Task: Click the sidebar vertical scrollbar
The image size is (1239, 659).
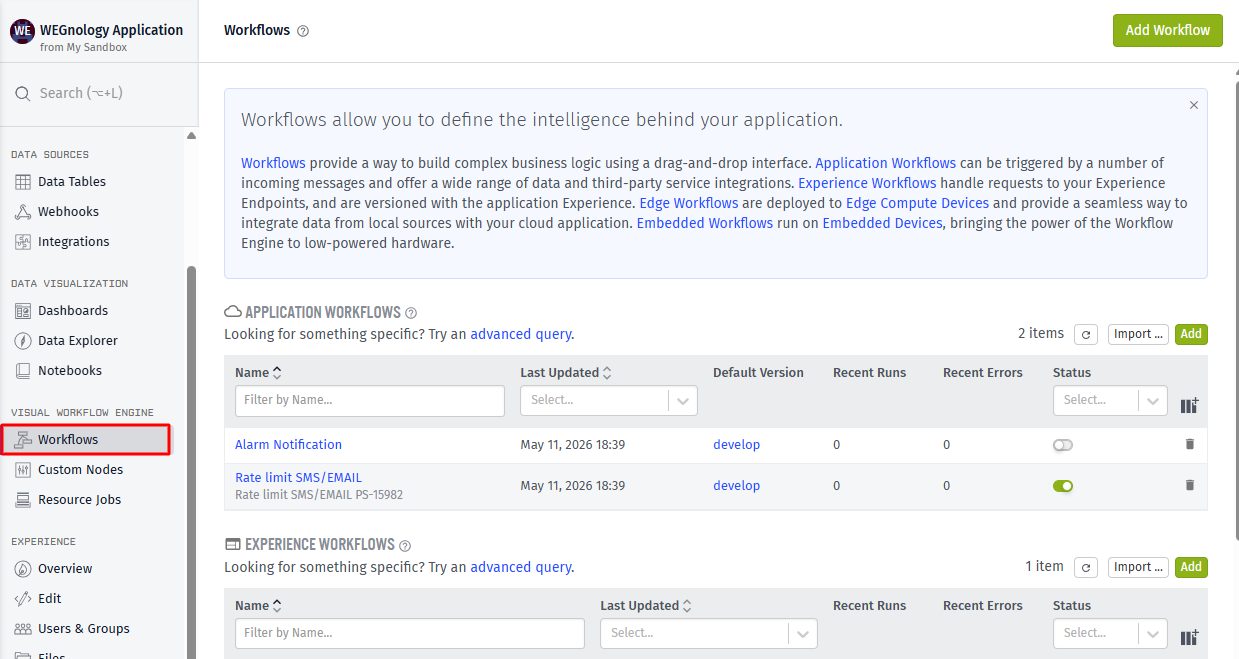Action: coord(191,460)
